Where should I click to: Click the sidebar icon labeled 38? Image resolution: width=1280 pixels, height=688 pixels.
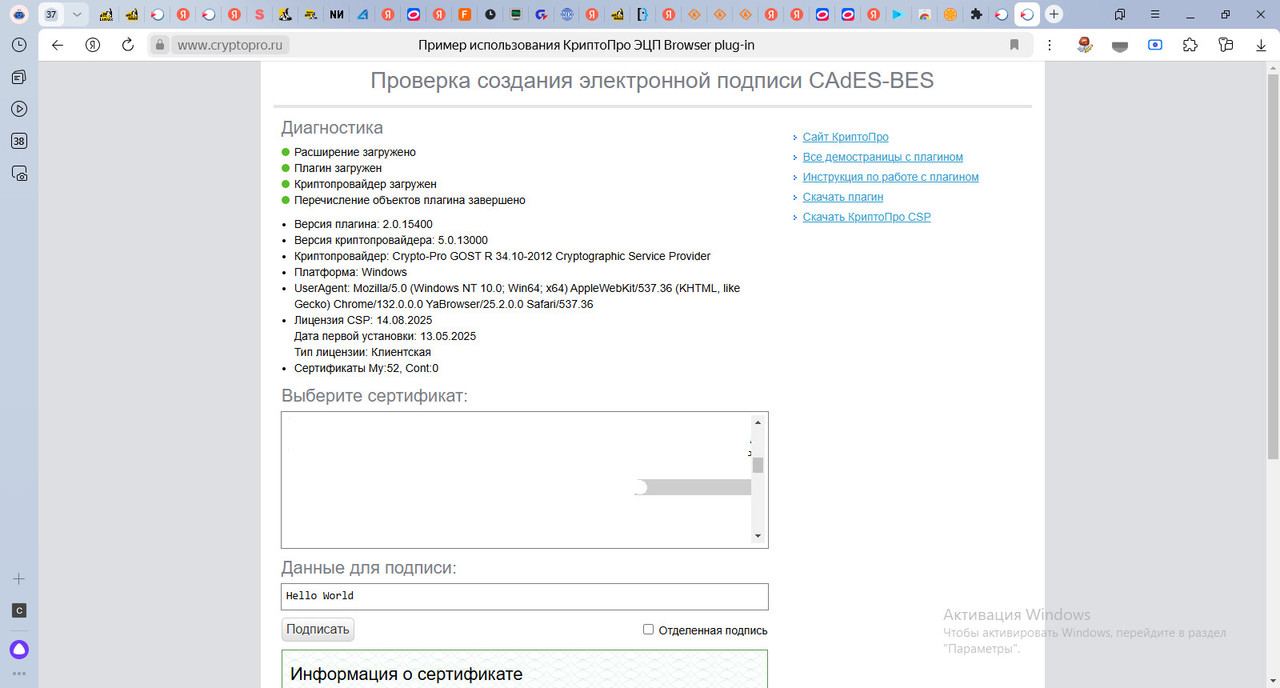point(19,141)
